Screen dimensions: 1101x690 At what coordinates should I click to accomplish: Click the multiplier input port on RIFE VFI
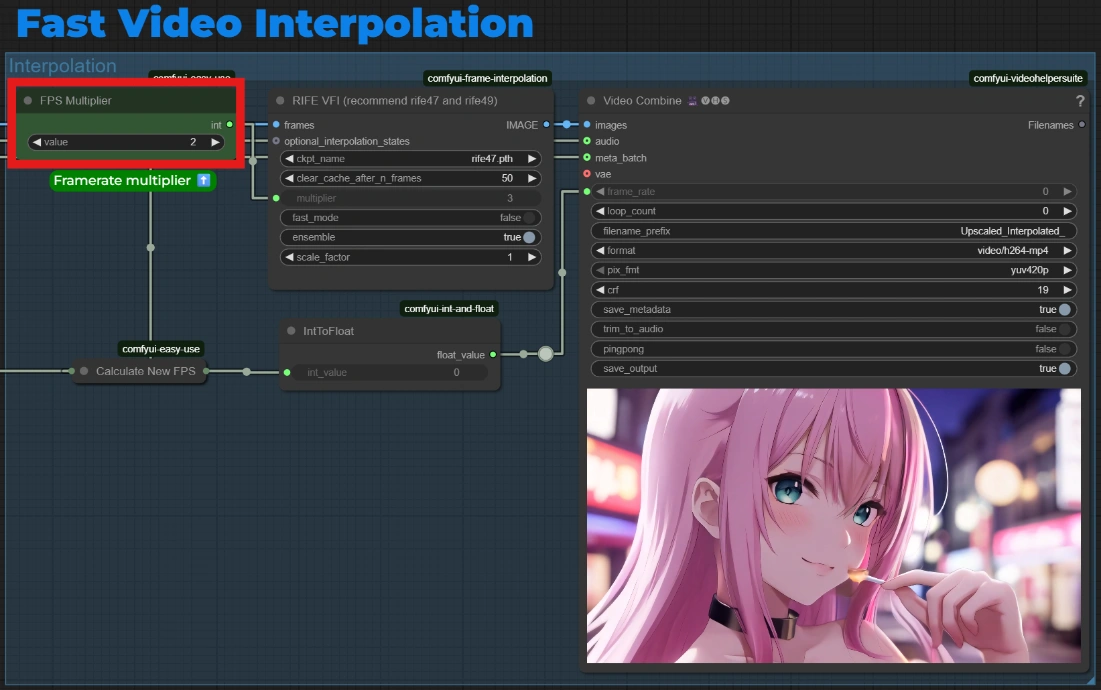tap(276, 198)
